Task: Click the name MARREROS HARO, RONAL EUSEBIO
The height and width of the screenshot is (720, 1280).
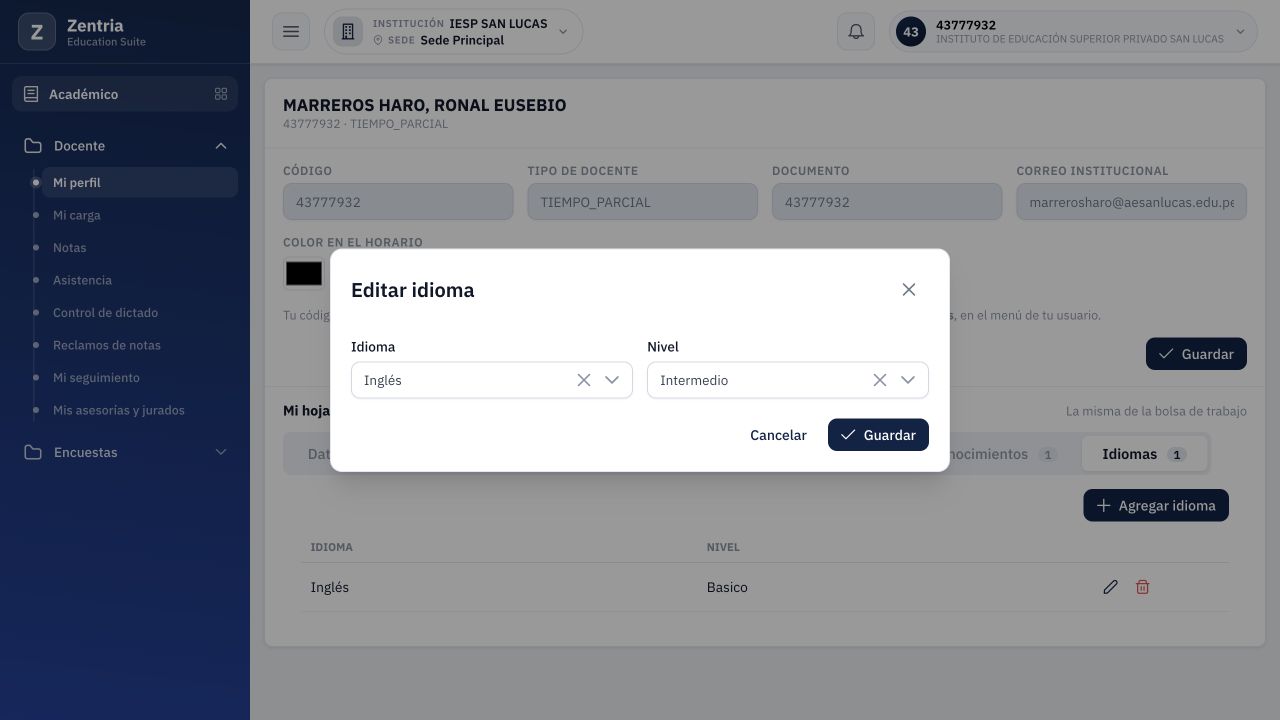Action: point(425,105)
